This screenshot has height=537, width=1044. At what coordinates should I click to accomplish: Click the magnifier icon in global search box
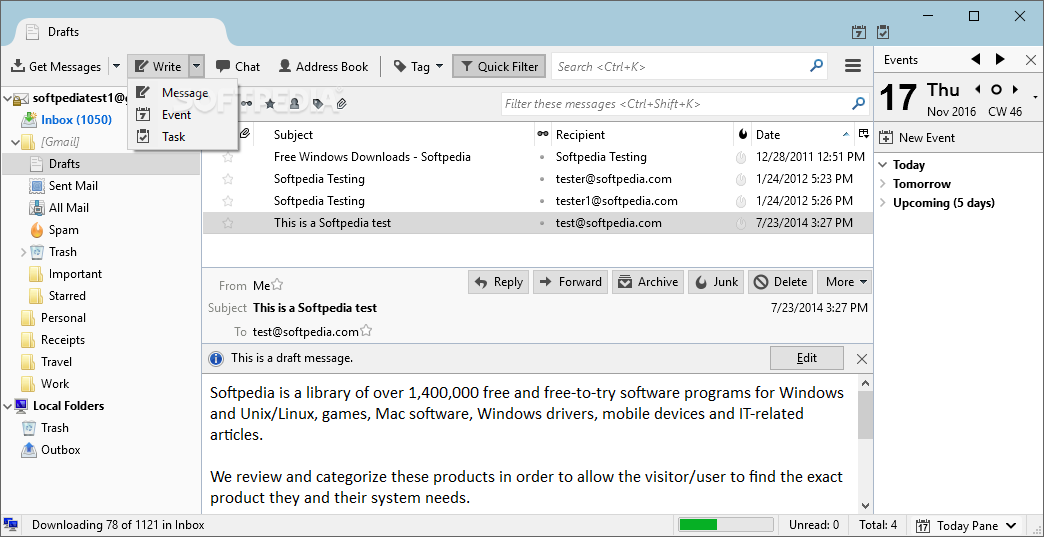point(816,66)
